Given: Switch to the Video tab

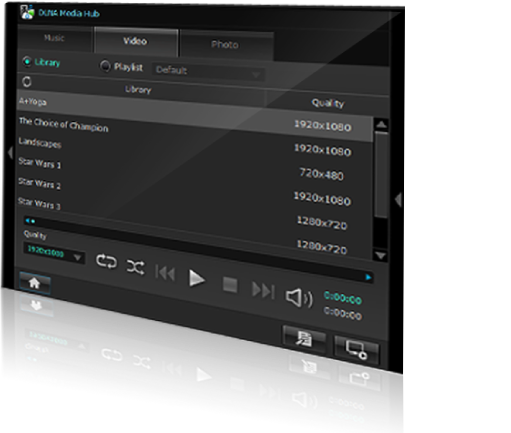Looking at the screenshot, I should (136, 41).
